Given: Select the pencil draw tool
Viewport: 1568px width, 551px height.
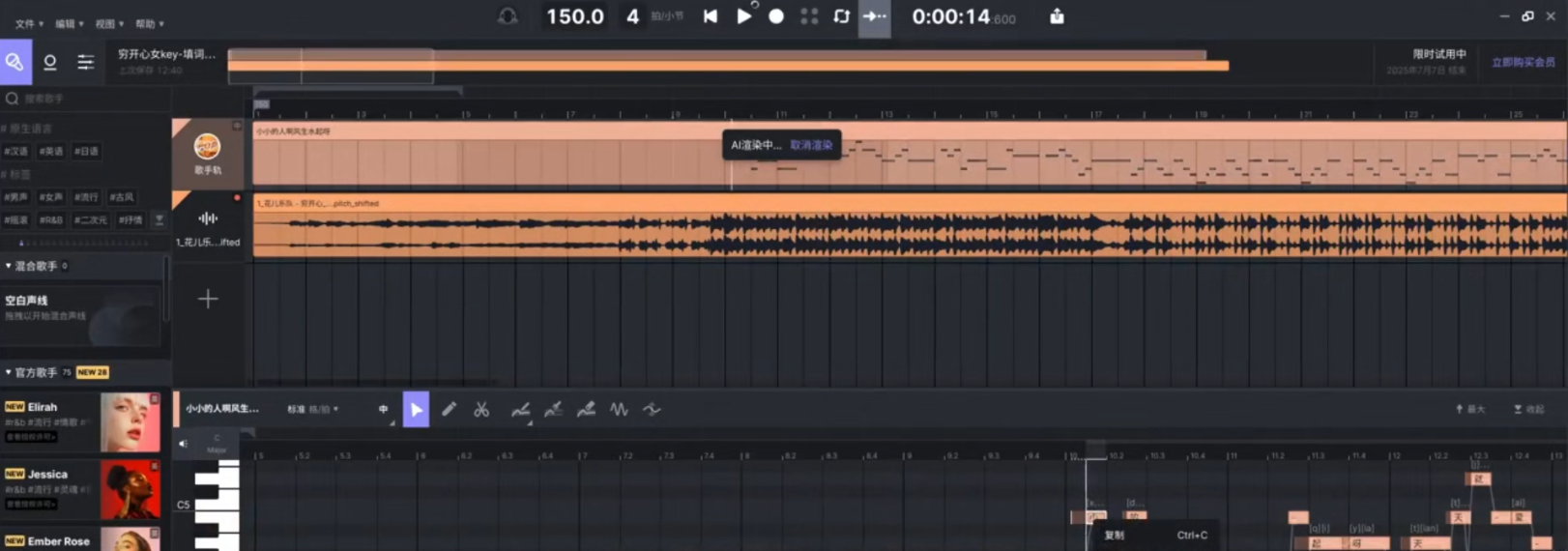Looking at the screenshot, I should click(x=449, y=410).
